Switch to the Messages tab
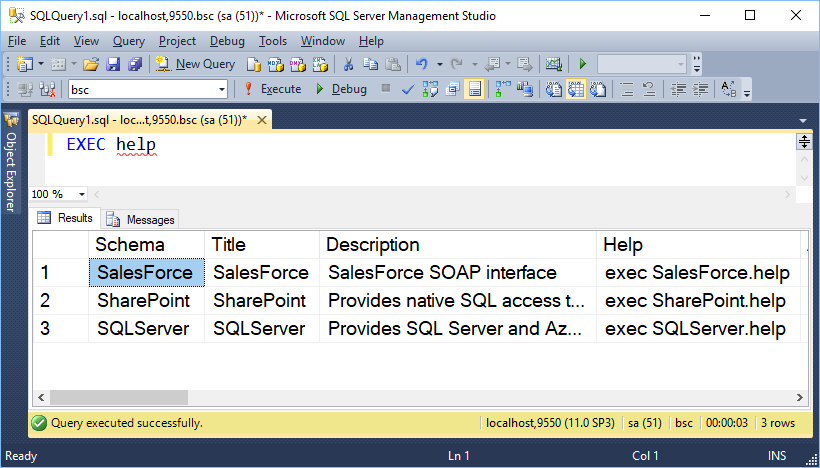This screenshot has width=820, height=468. pyautogui.click(x=141, y=220)
